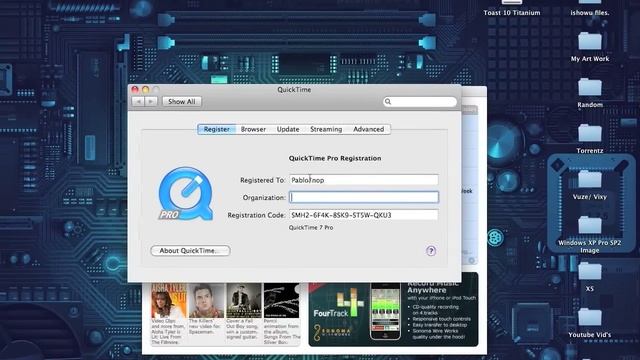Select the Random desktop folder
Viewport: 640px width, 360px height.
pyautogui.click(x=590, y=92)
